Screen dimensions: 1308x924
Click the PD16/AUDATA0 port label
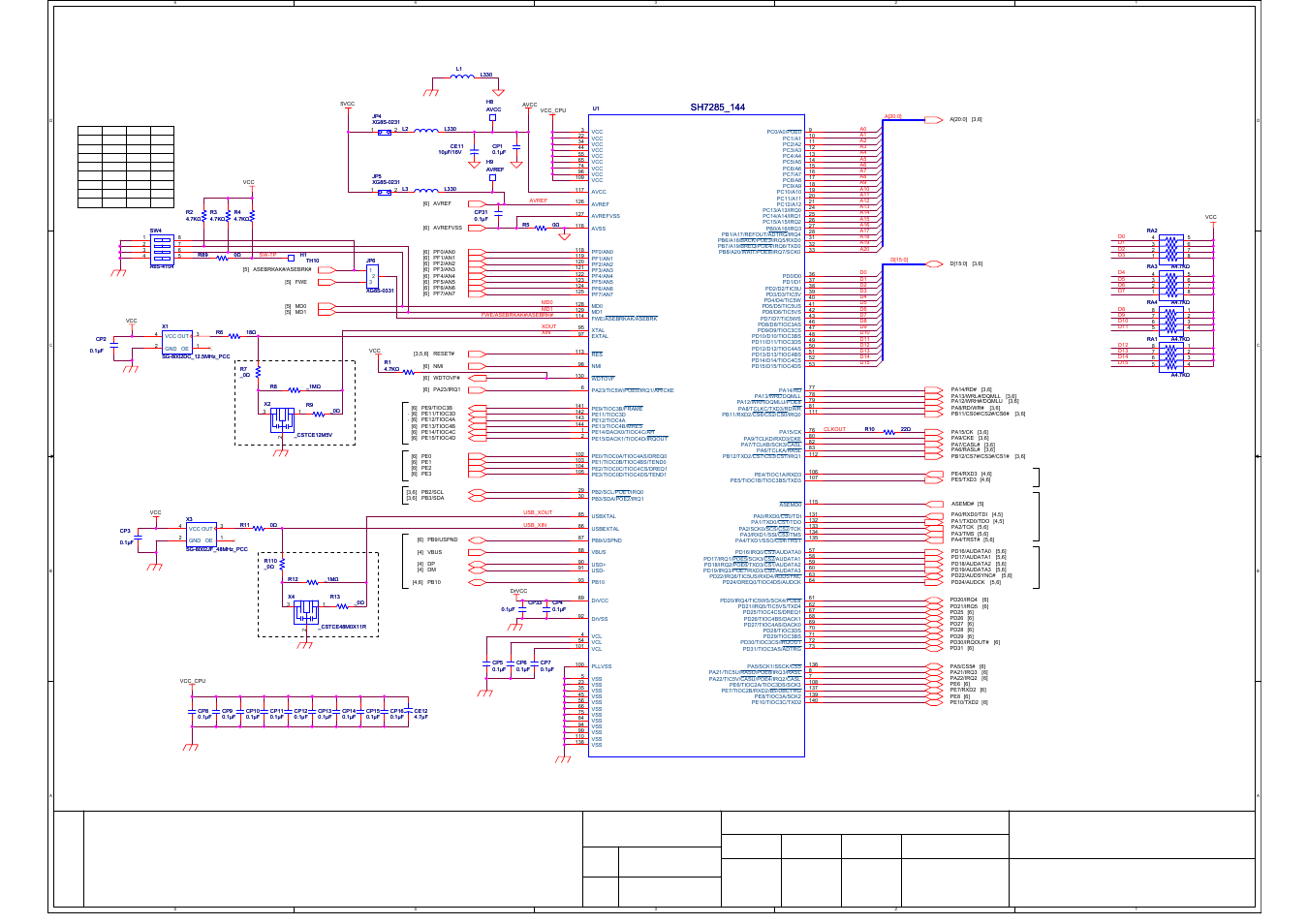pos(970,552)
